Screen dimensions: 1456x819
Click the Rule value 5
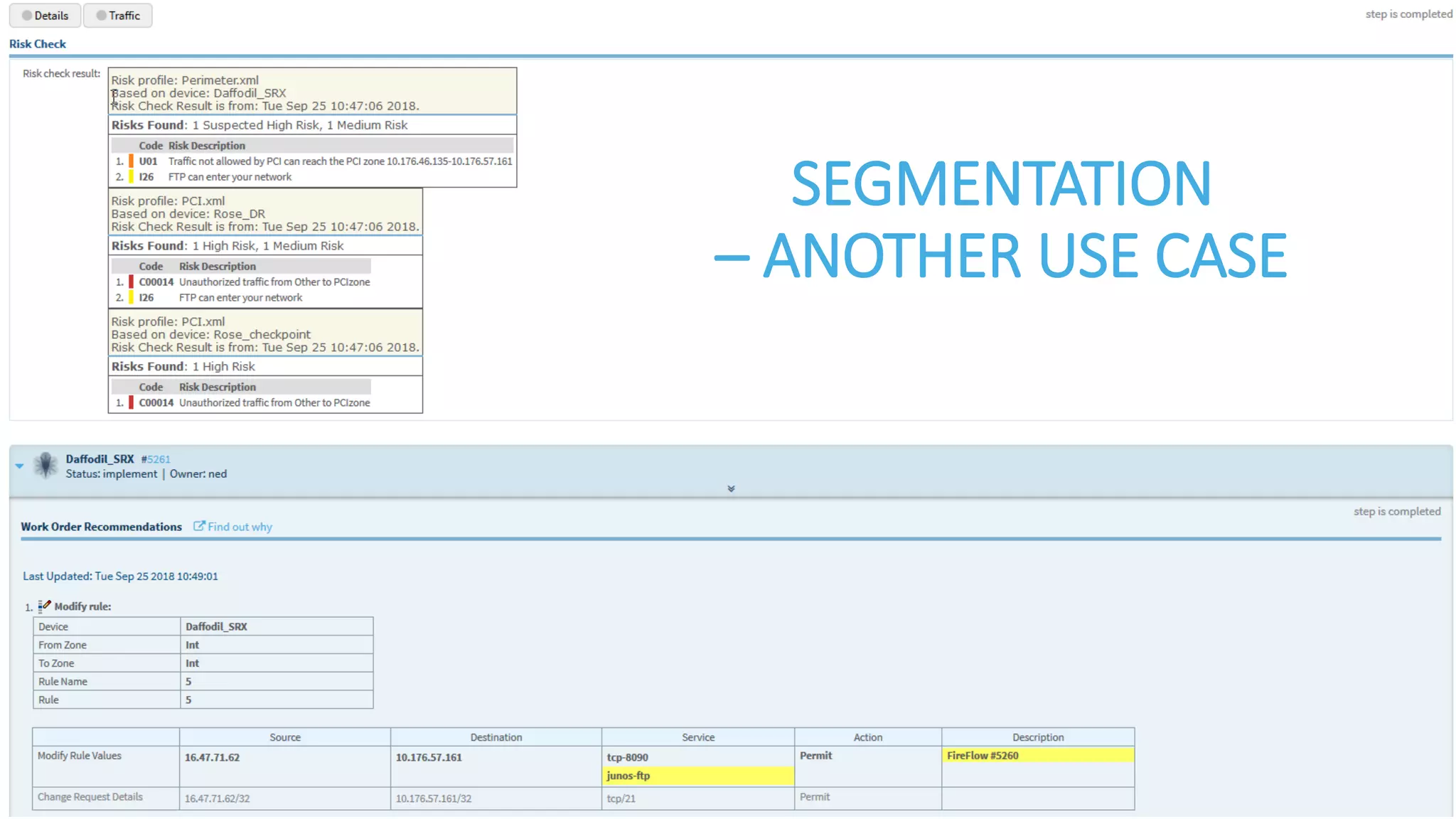pos(188,700)
